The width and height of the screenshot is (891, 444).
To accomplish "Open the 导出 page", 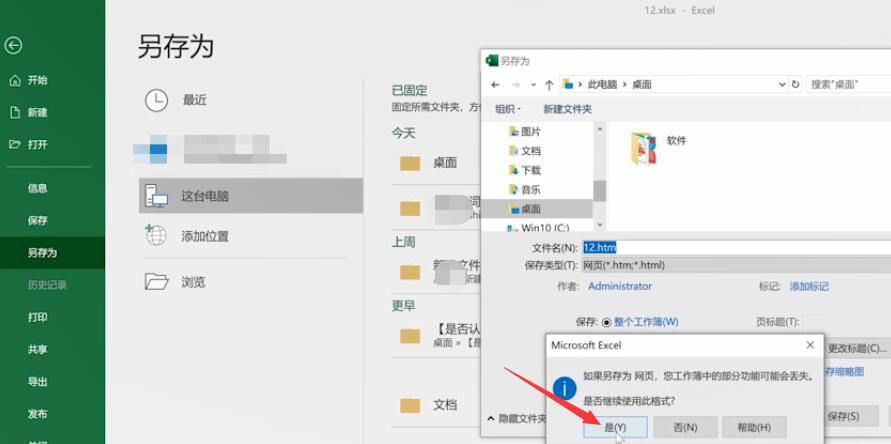I will point(38,382).
